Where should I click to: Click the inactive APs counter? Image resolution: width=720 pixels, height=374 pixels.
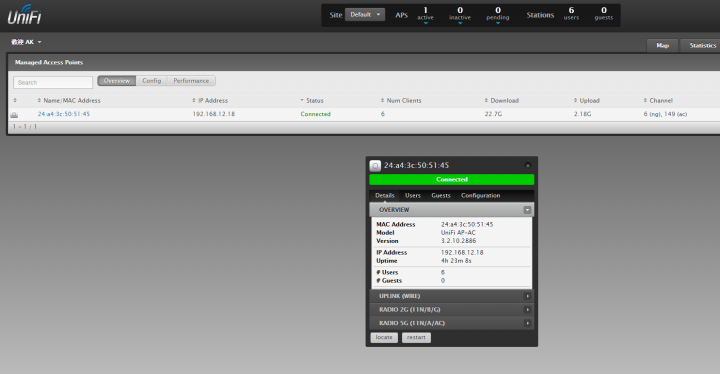click(x=460, y=14)
